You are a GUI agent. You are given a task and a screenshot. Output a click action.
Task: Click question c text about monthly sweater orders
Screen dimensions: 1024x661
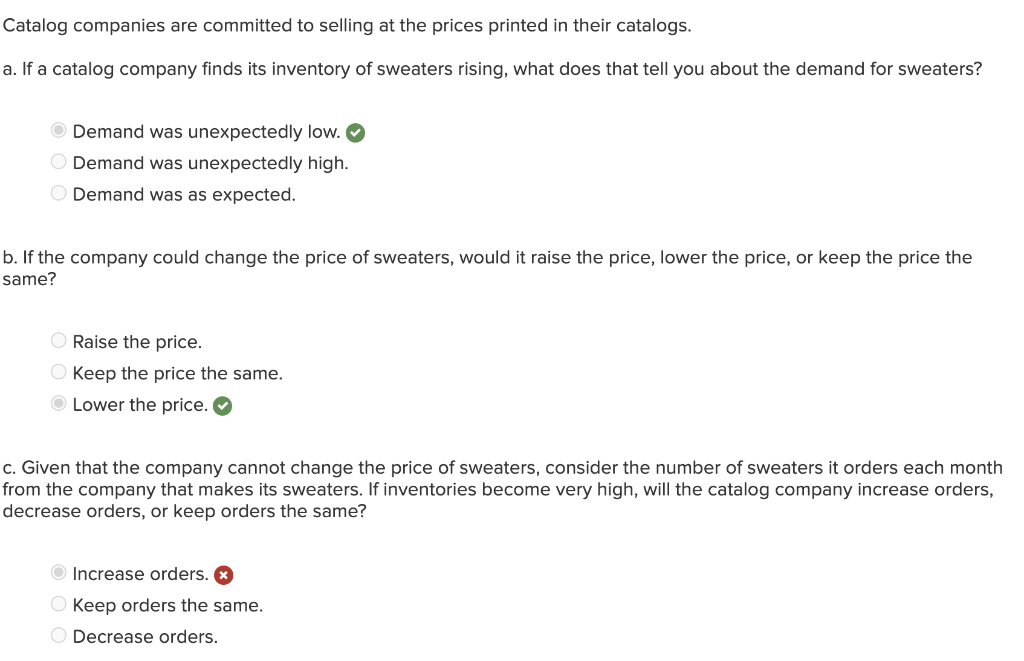coord(500,489)
